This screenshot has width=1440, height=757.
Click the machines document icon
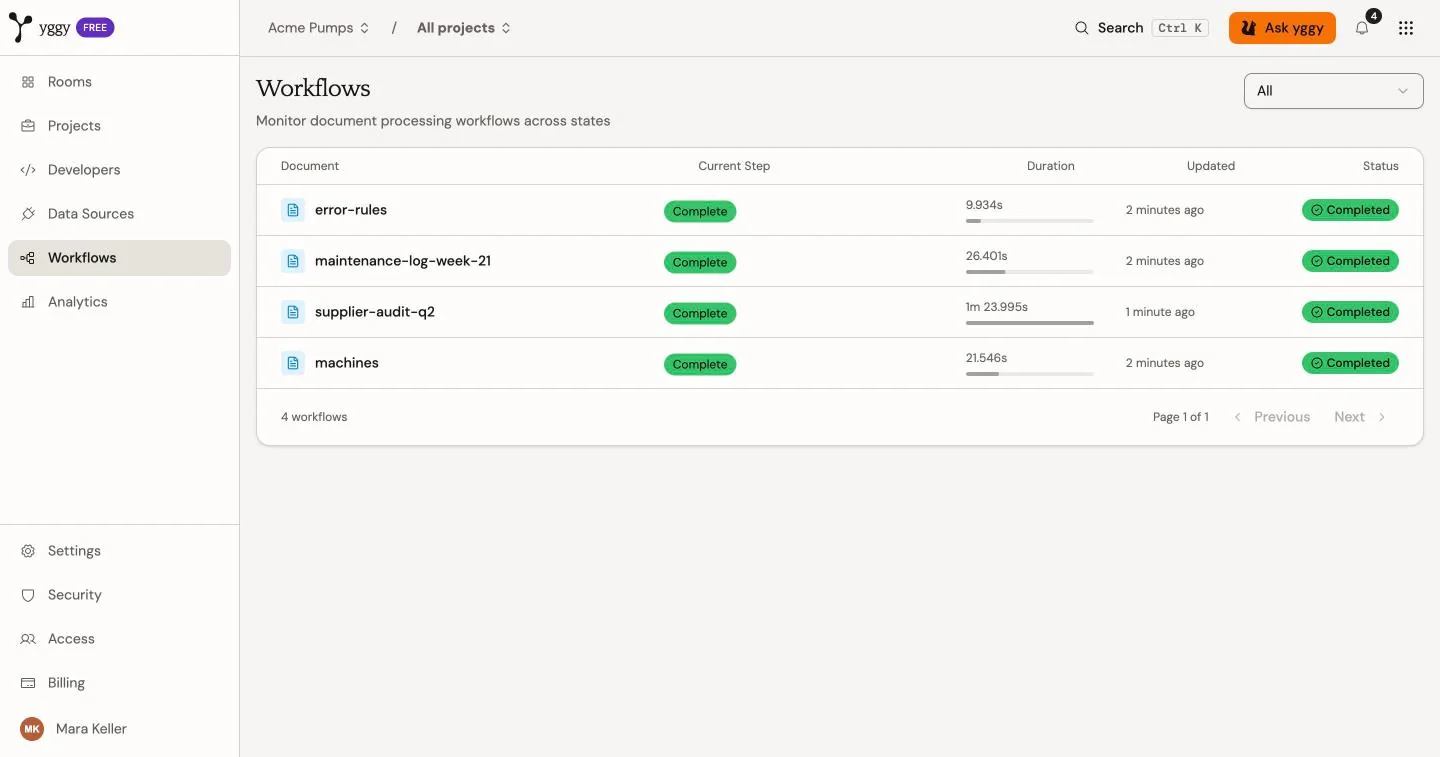[x=293, y=363]
